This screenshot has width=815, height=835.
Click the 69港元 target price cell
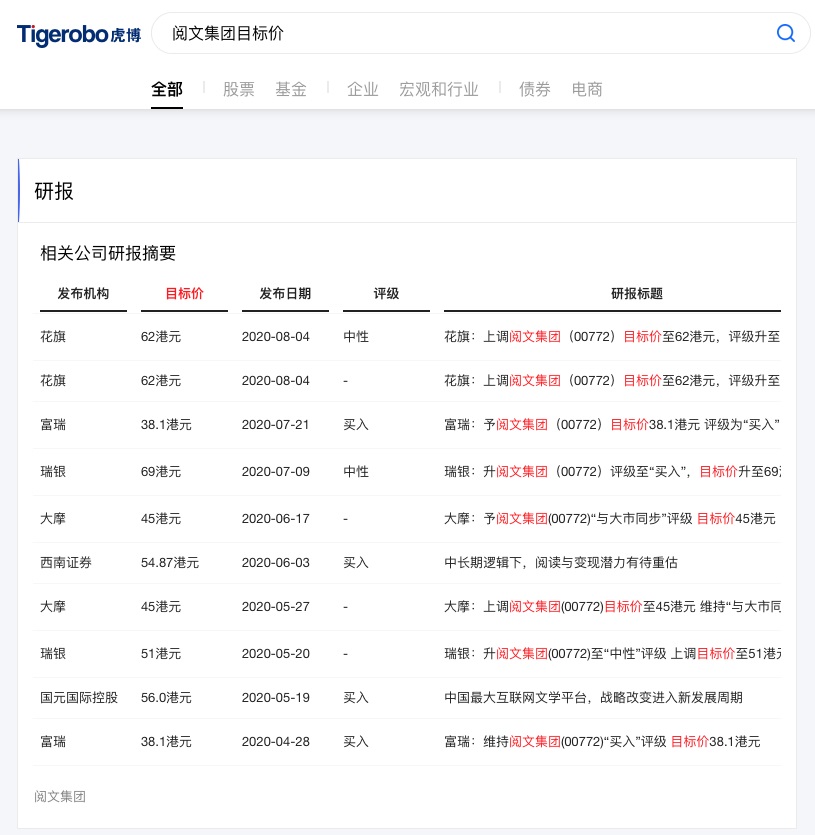pyautogui.click(x=161, y=471)
